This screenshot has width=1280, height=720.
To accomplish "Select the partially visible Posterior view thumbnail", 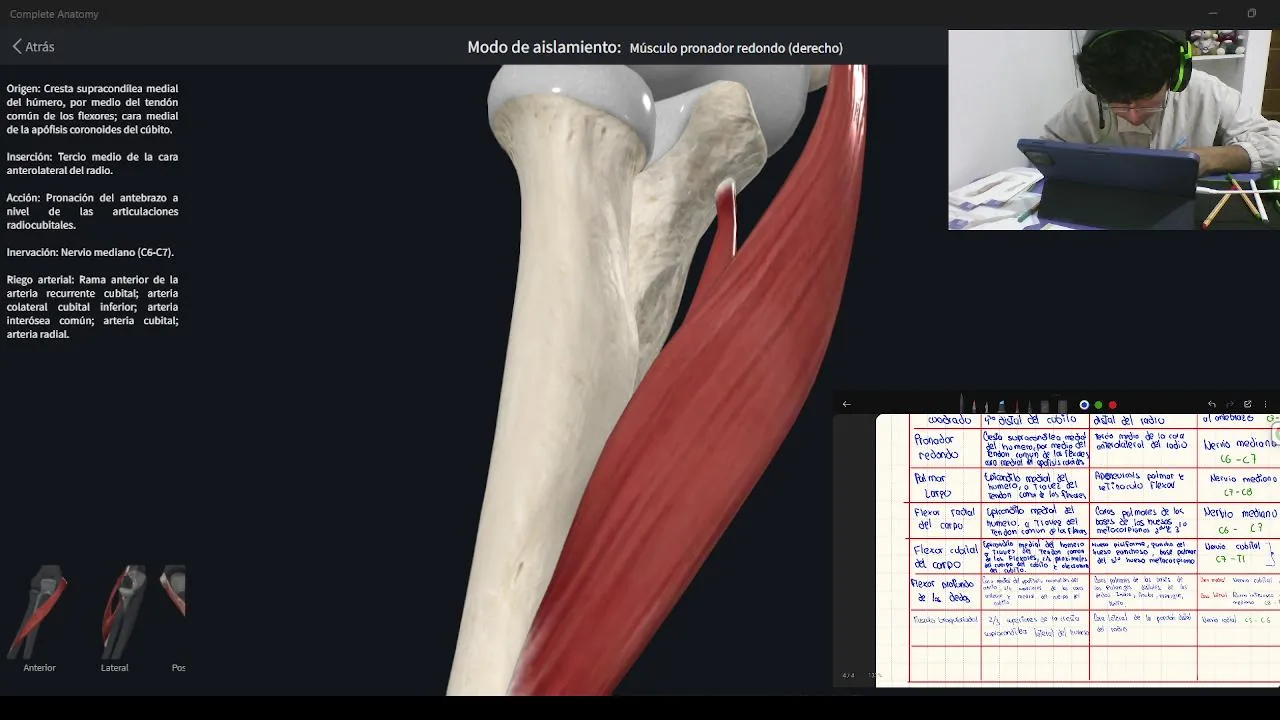I will (x=174, y=617).
